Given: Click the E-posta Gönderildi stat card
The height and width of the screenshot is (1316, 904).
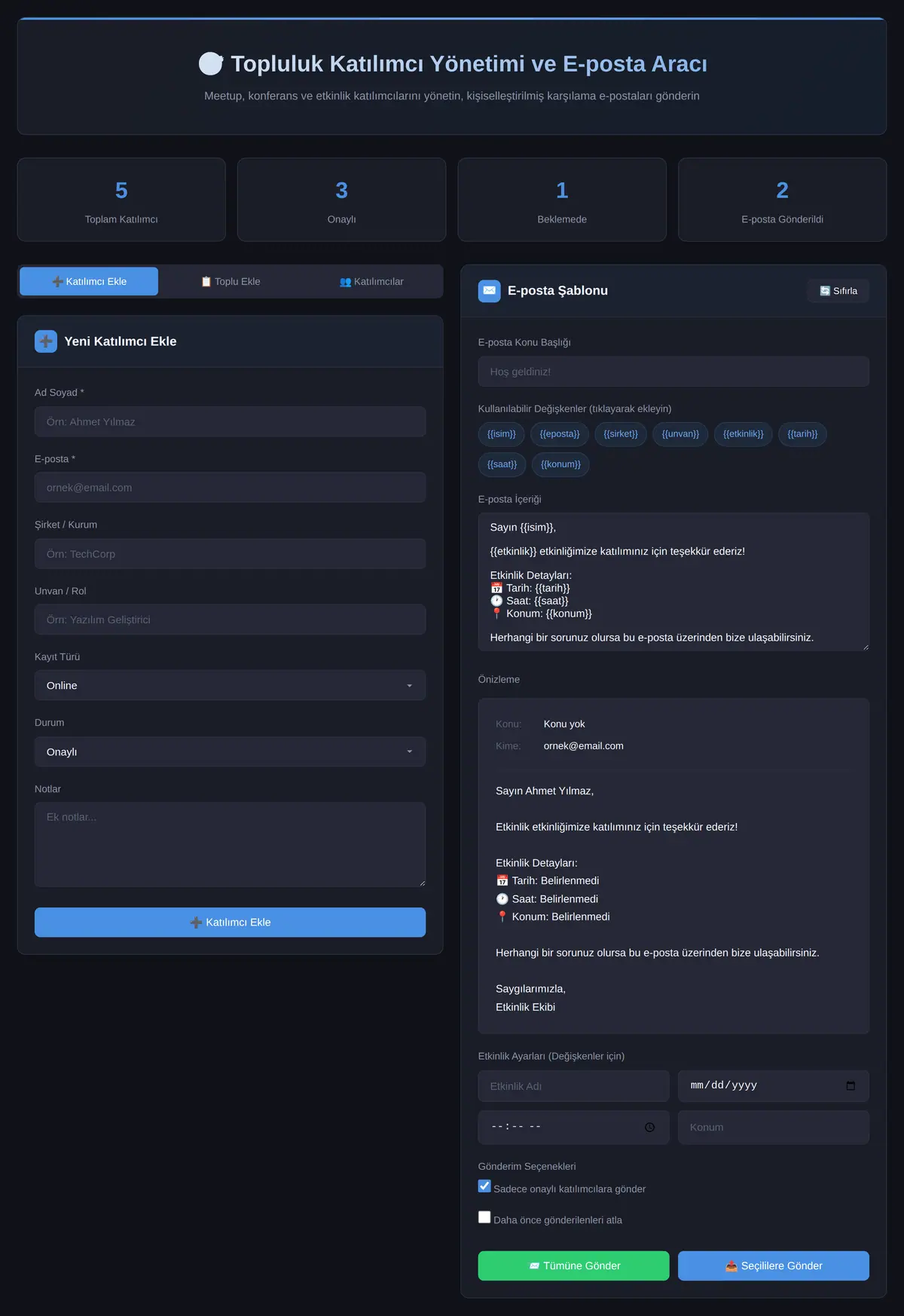Looking at the screenshot, I should 782,200.
